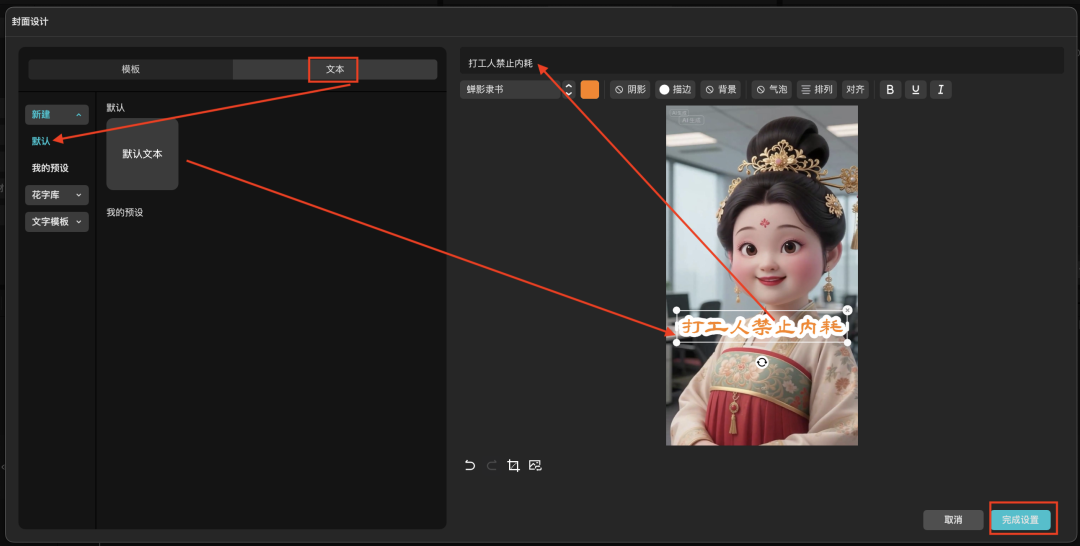The image size is (1080, 546).
Task: Click the greyed redo arrow icon
Action: pos(492,465)
